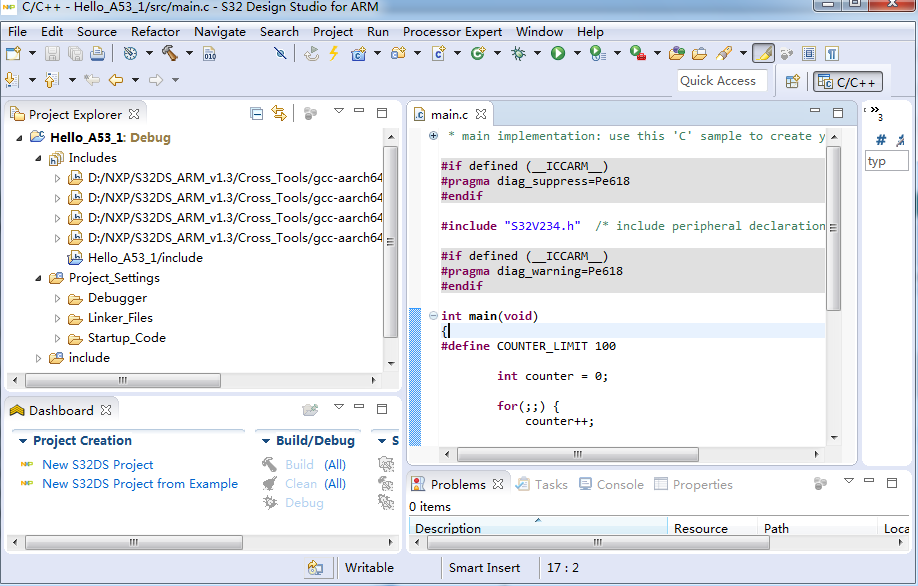
Task: Click Dashboard horizontal scrollbar thumb
Action: (133, 542)
